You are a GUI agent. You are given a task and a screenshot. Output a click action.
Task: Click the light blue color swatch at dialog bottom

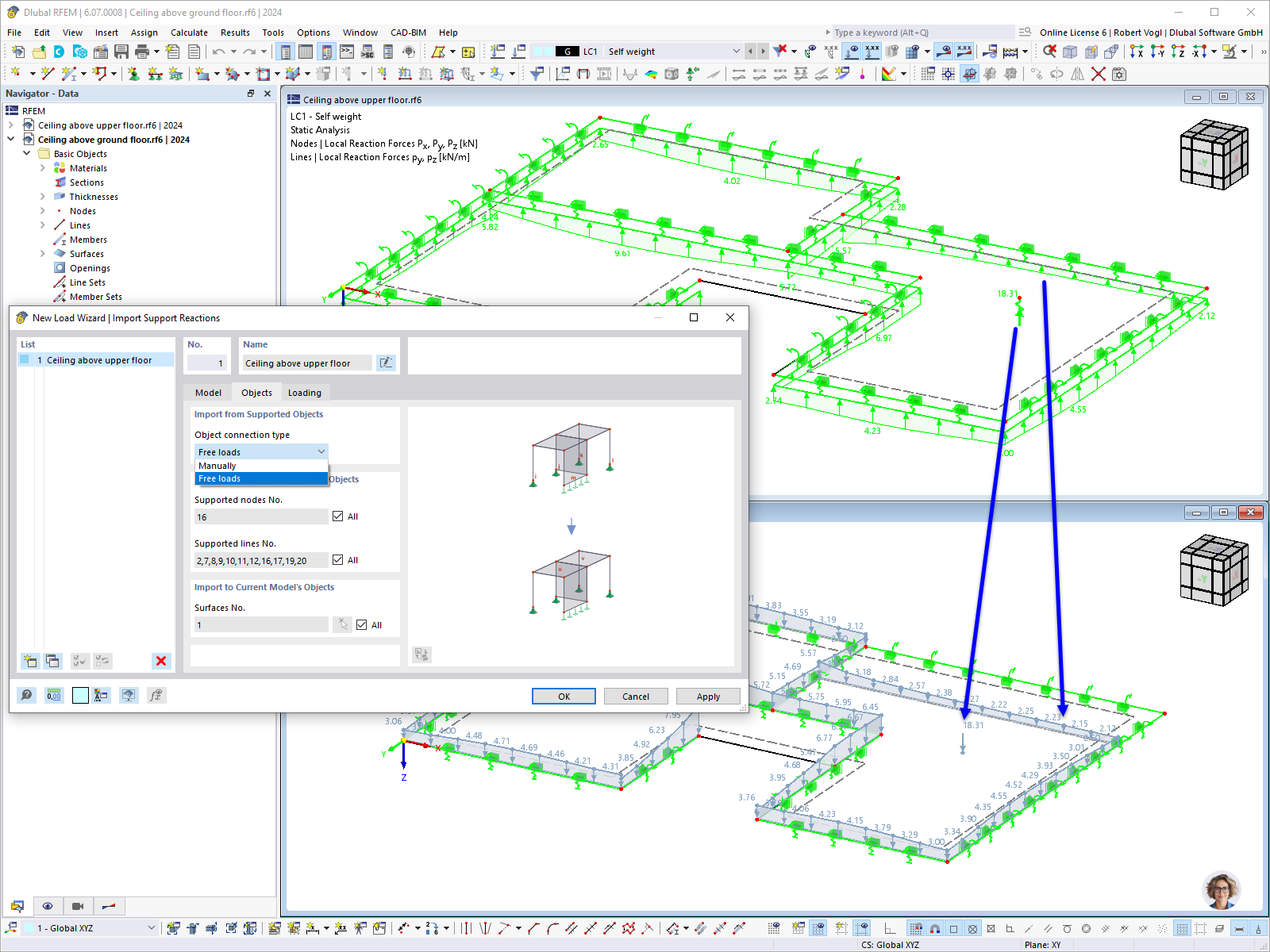(80, 695)
